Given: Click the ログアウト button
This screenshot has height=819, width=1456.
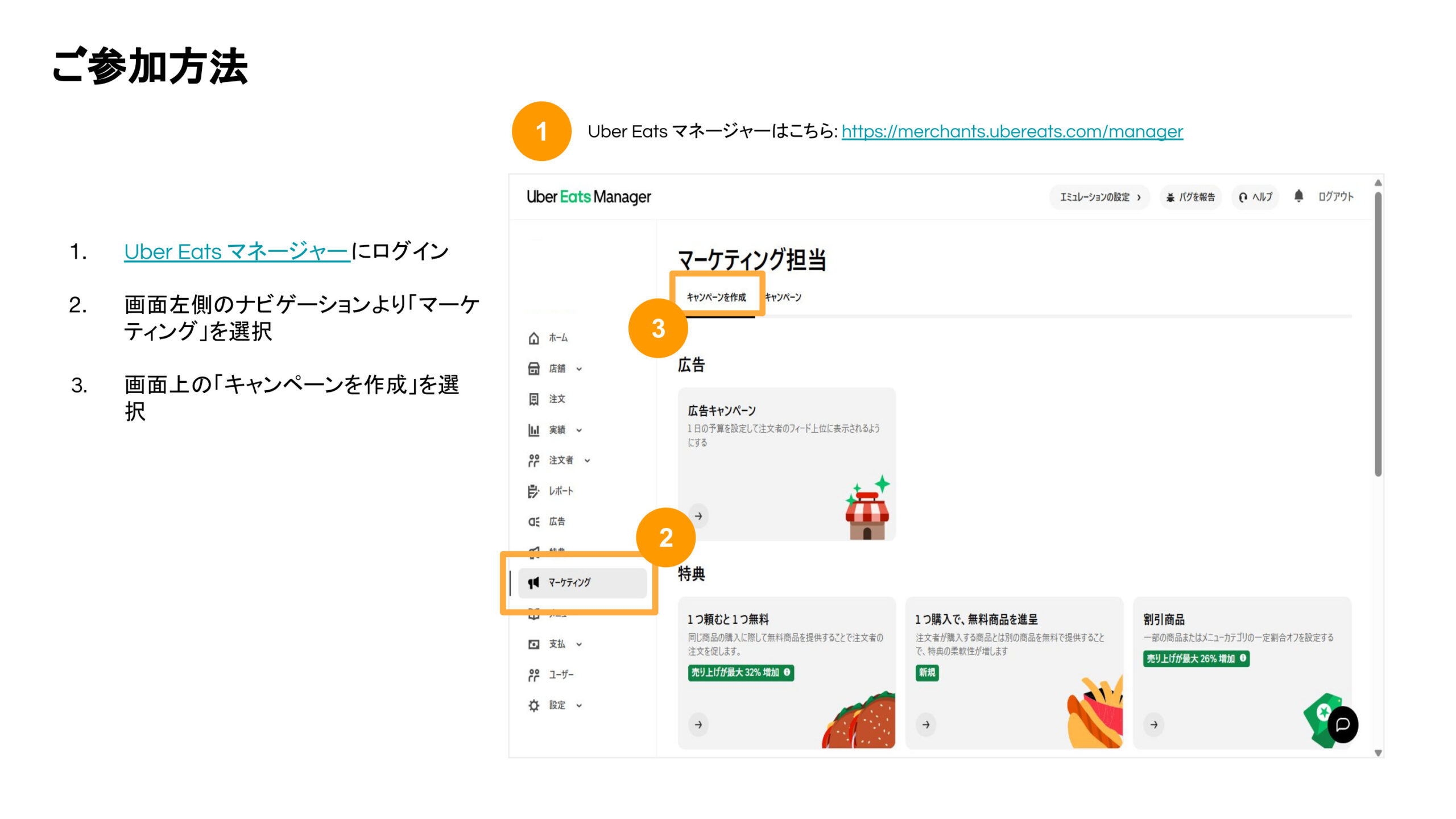Looking at the screenshot, I should 1335,197.
